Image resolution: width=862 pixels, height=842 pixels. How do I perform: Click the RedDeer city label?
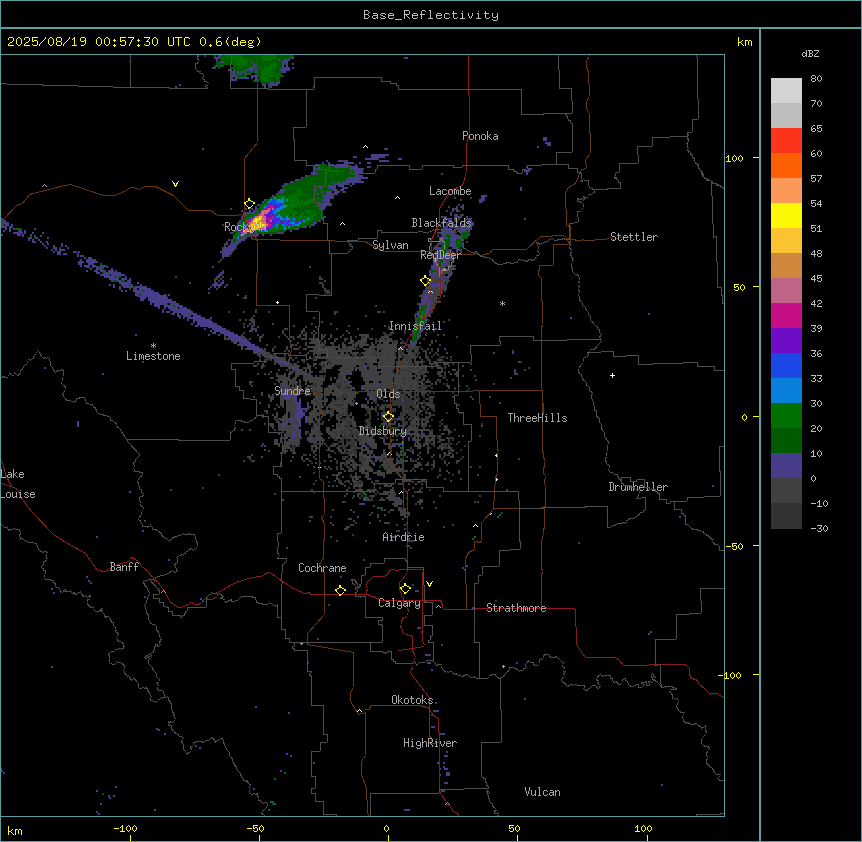pyautogui.click(x=440, y=255)
